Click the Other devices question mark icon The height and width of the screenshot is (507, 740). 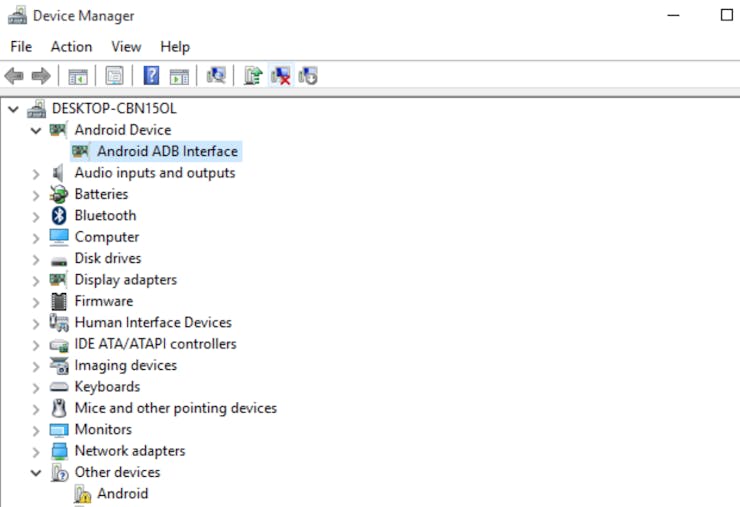pyautogui.click(x=59, y=472)
